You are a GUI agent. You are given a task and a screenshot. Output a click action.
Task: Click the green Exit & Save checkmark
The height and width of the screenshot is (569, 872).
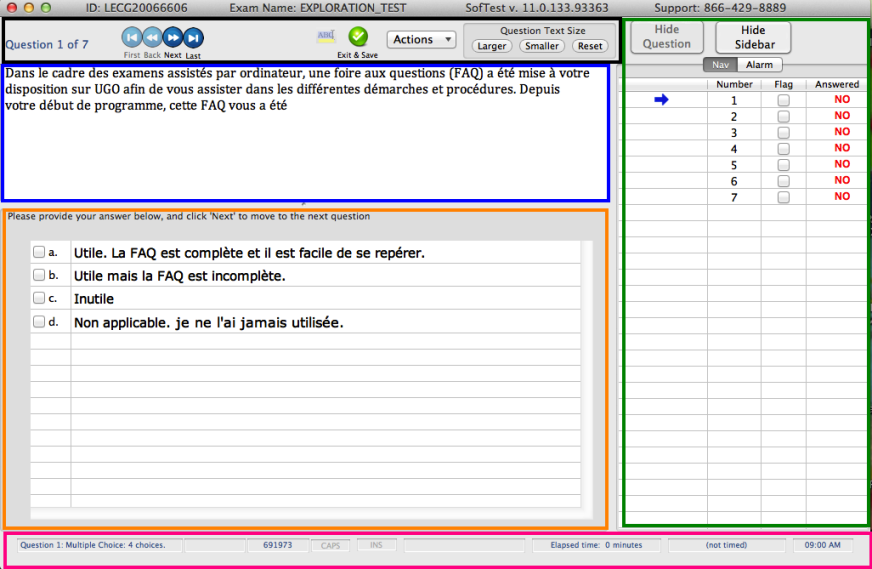[x=358, y=37]
